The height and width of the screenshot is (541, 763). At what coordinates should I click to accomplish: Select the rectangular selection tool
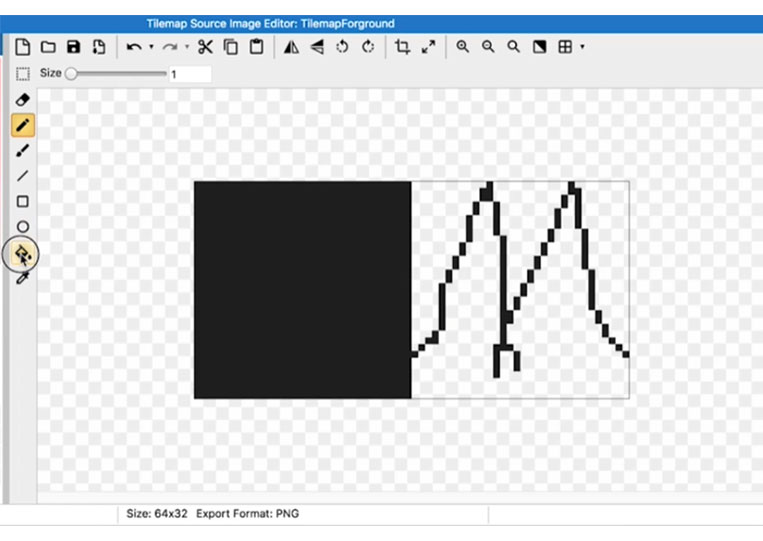point(23,74)
